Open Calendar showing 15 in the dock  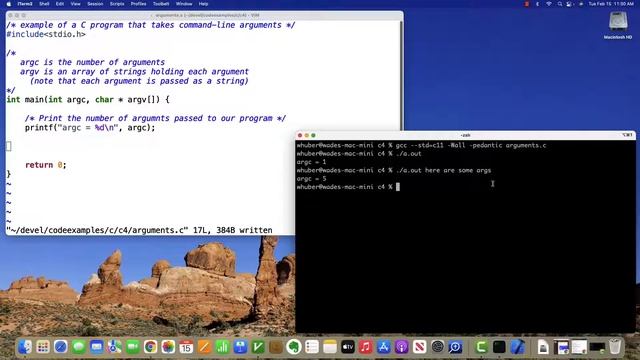(186, 347)
